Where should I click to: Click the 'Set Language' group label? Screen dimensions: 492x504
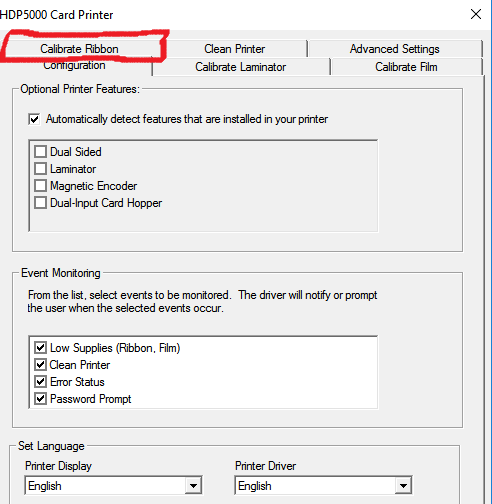coord(51,446)
